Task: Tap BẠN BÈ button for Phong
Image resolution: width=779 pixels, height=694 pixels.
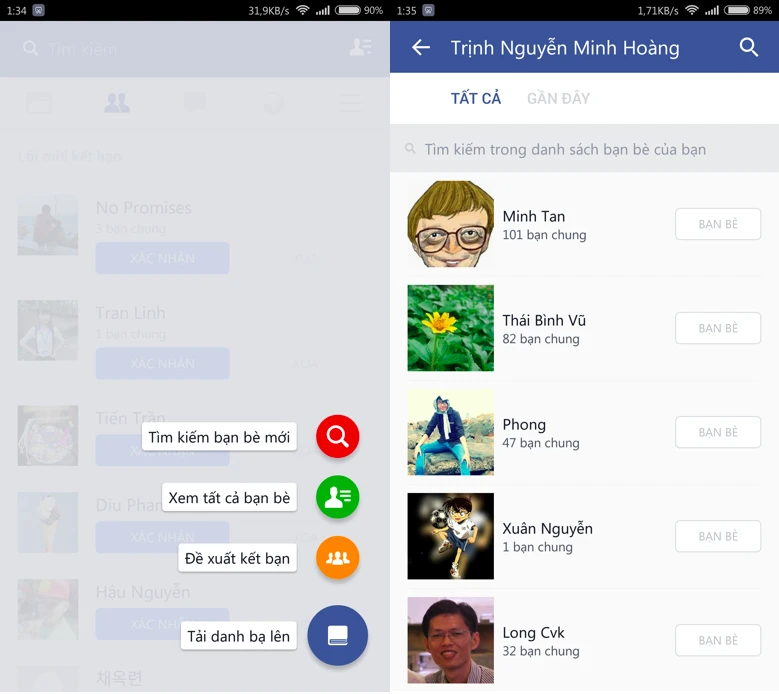Action: click(718, 432)
